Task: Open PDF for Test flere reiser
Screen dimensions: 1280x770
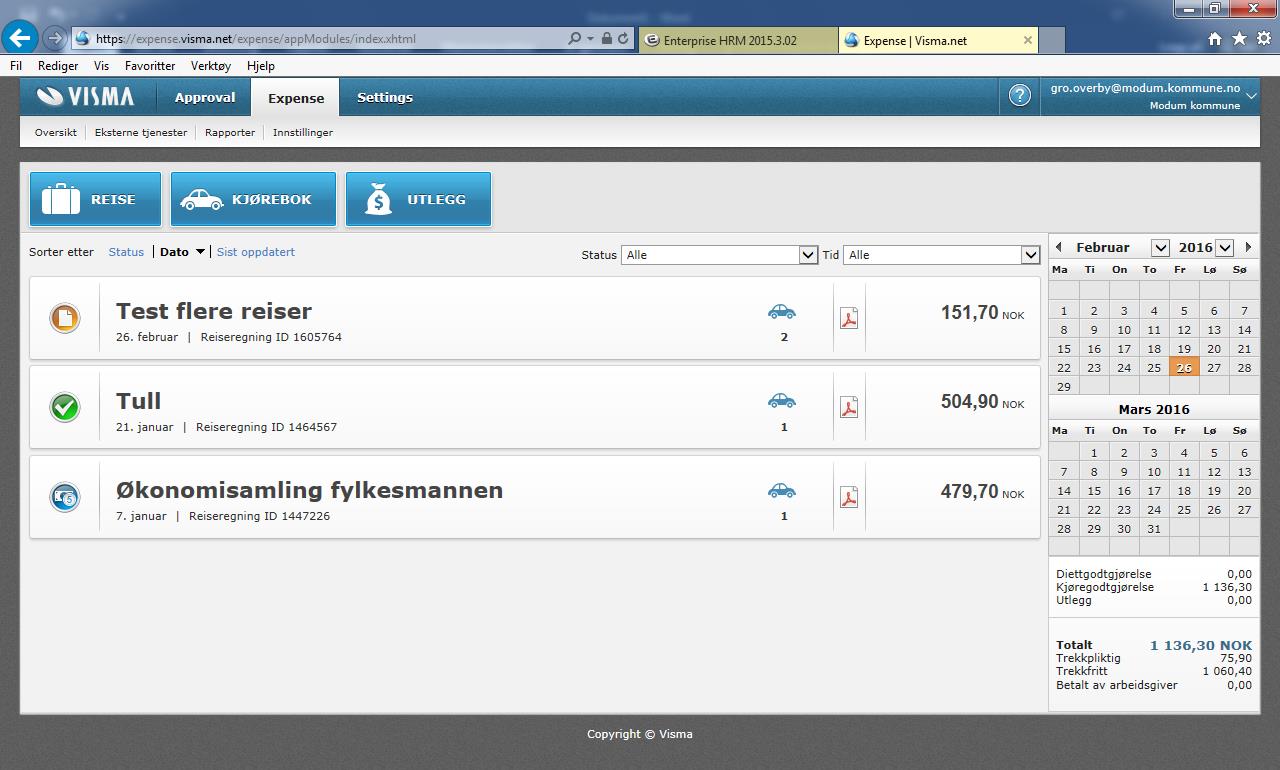Action: [x=849, y=318]
